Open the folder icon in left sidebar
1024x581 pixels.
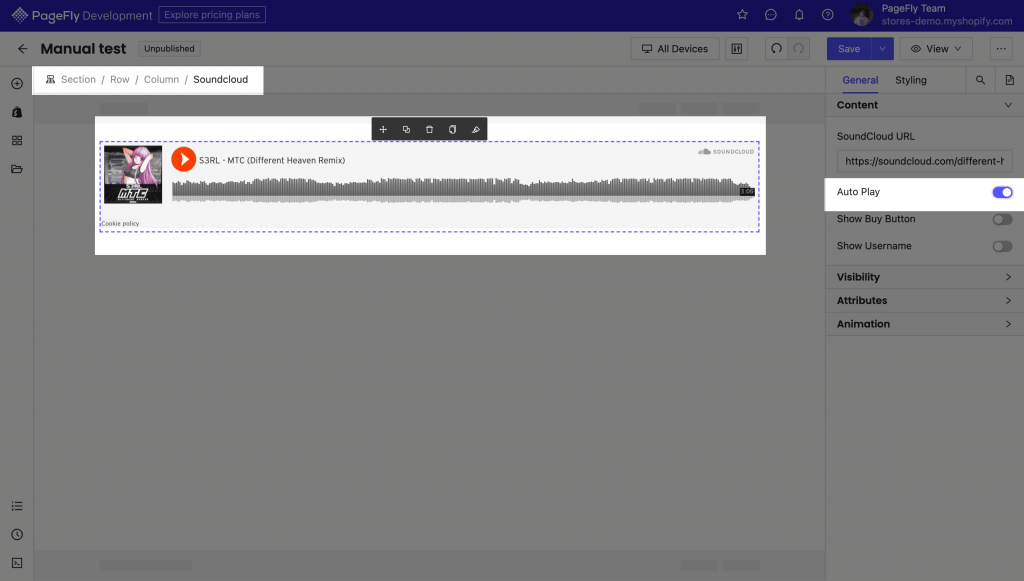tap(17, 169)
